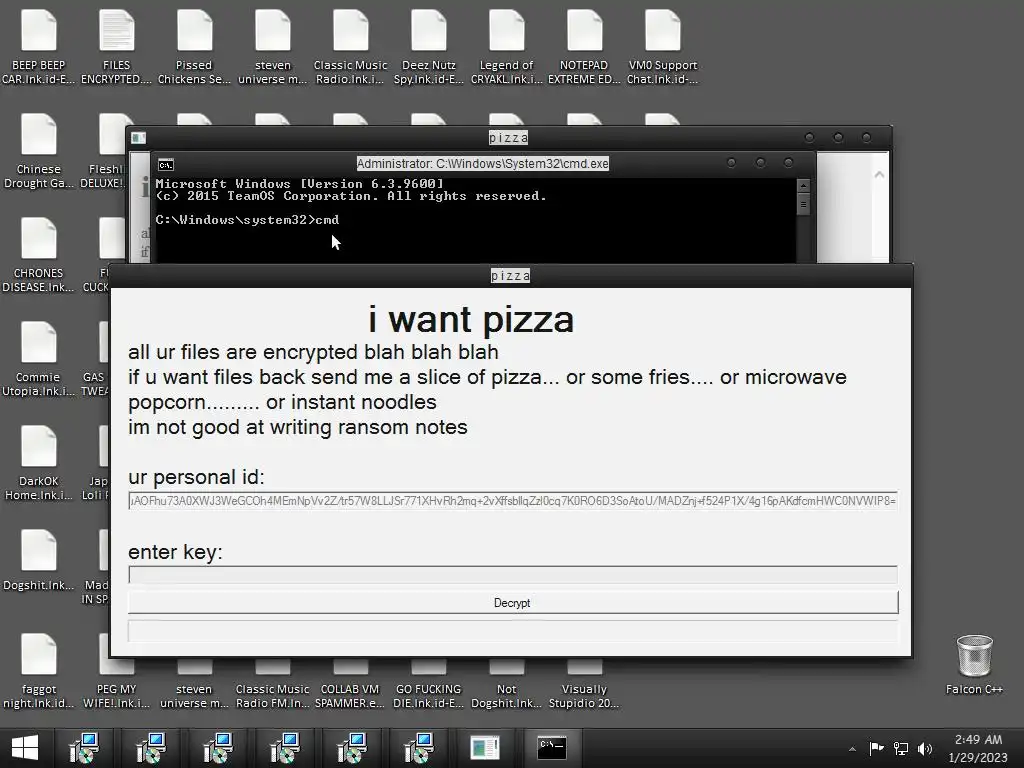This screenshot has width=1024, height=768.
Task: Select Classic Music Radio FM bottom icon
Action: click(272, 682)
